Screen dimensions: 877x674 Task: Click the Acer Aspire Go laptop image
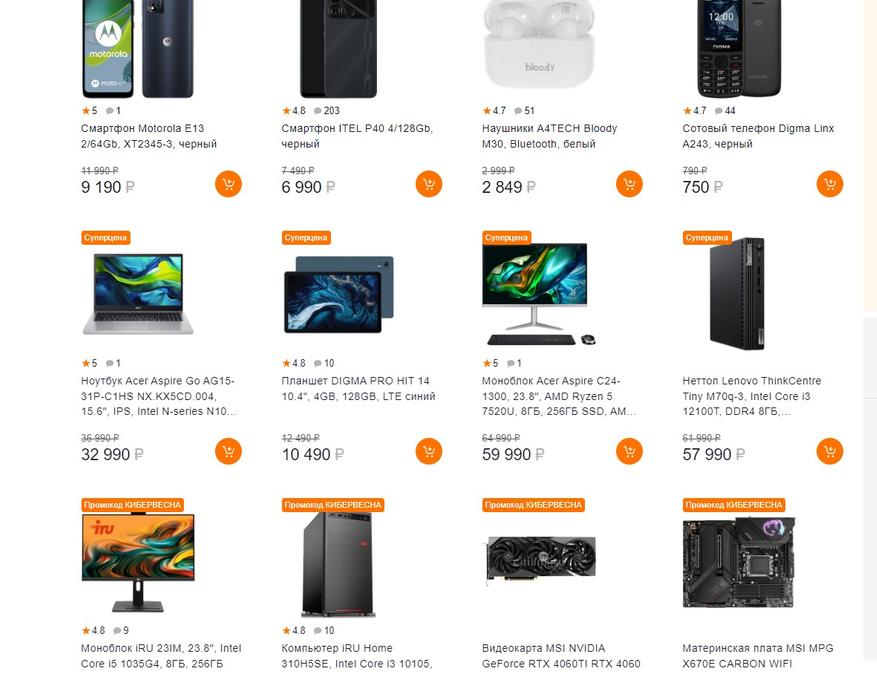pos(138,294)
